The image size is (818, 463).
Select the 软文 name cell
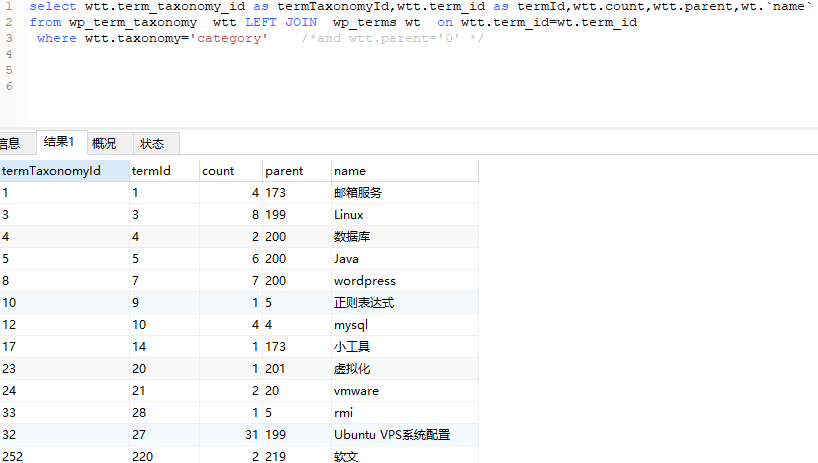click(405, 456)
